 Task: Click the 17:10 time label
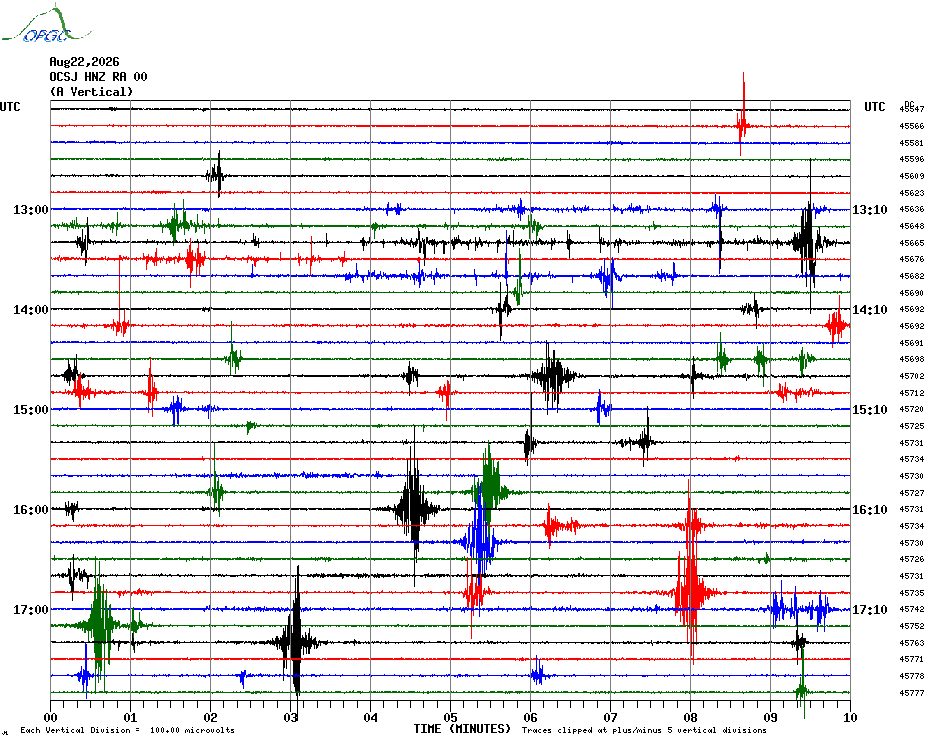pos(870,610)
